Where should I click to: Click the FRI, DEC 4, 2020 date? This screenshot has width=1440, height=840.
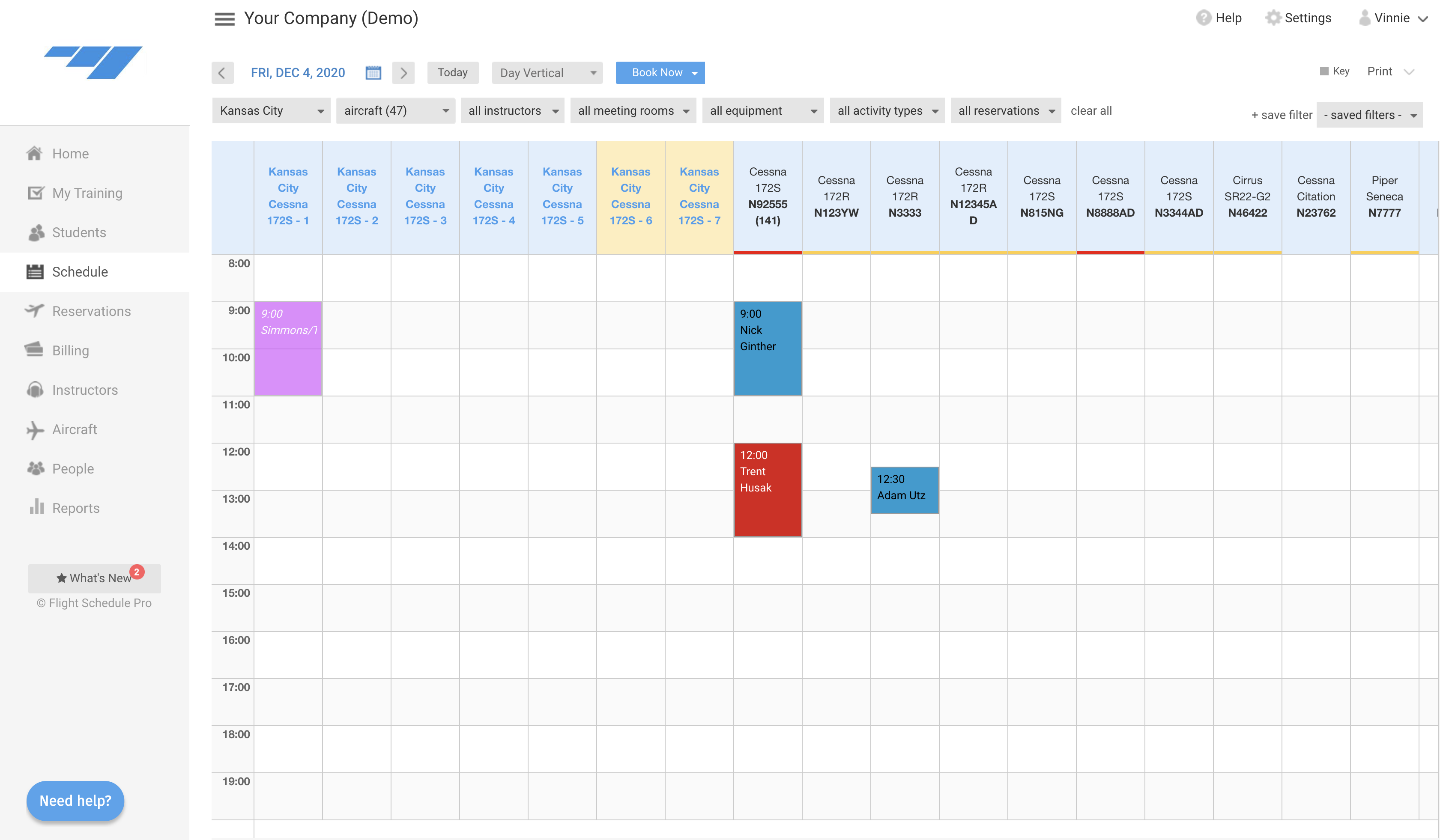point(298,72)
